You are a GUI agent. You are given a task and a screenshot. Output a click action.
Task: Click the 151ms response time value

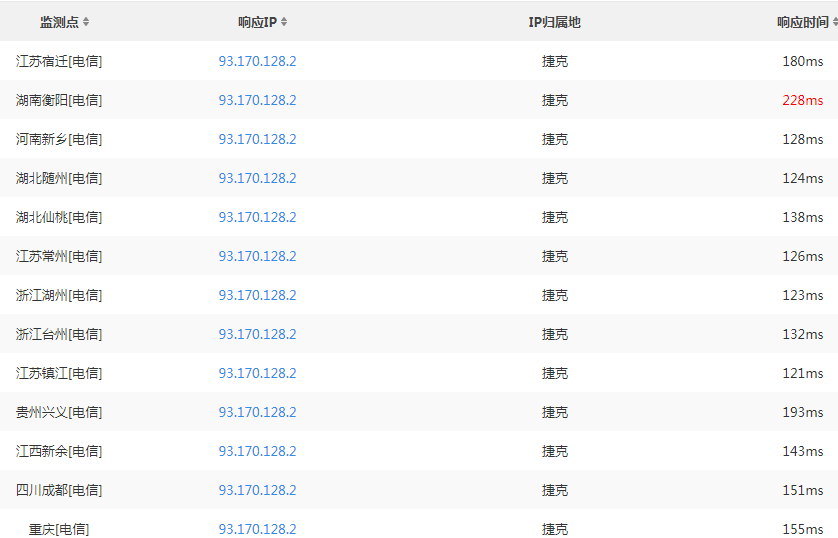click(803, 490)
